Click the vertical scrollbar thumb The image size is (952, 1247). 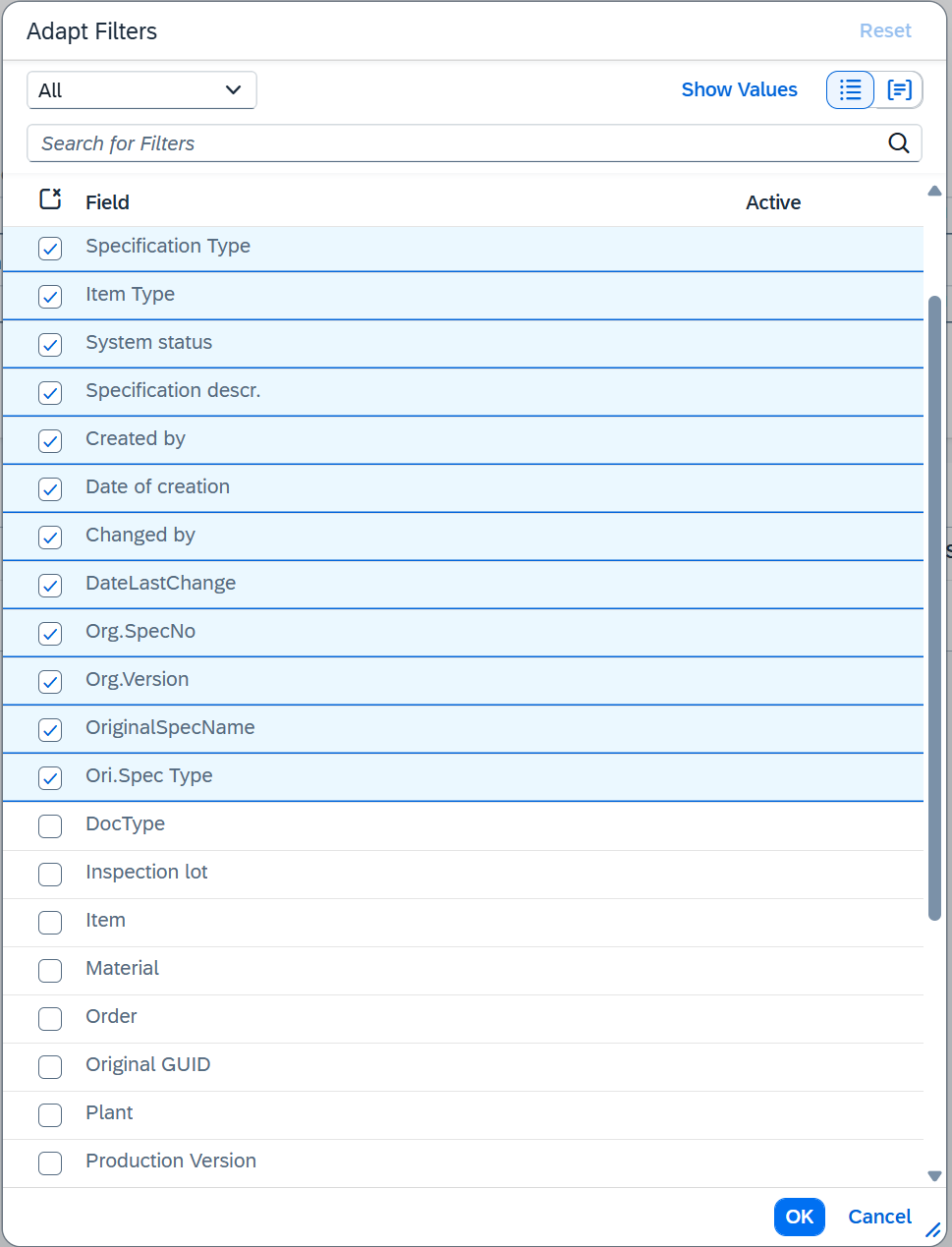934,607
